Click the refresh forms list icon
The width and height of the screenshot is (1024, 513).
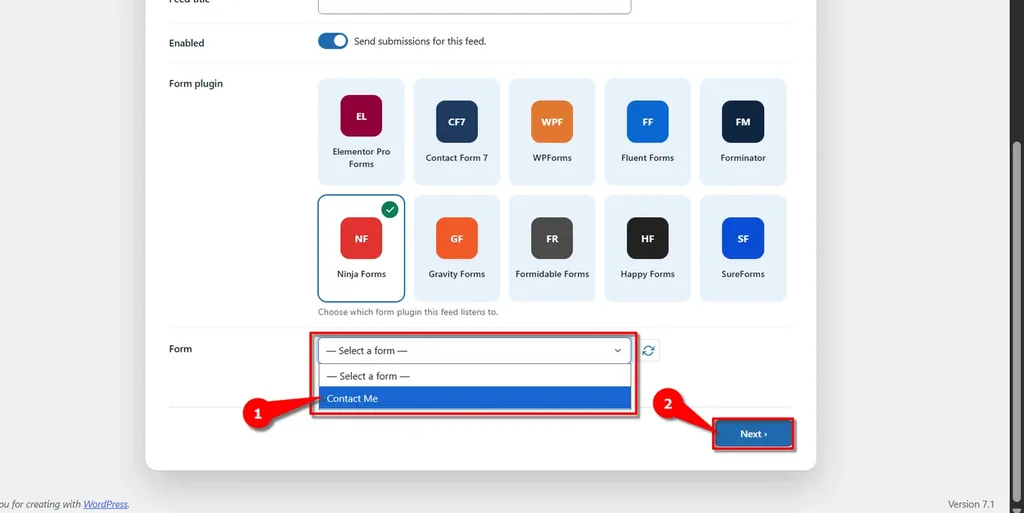click(x=648, y=350)
